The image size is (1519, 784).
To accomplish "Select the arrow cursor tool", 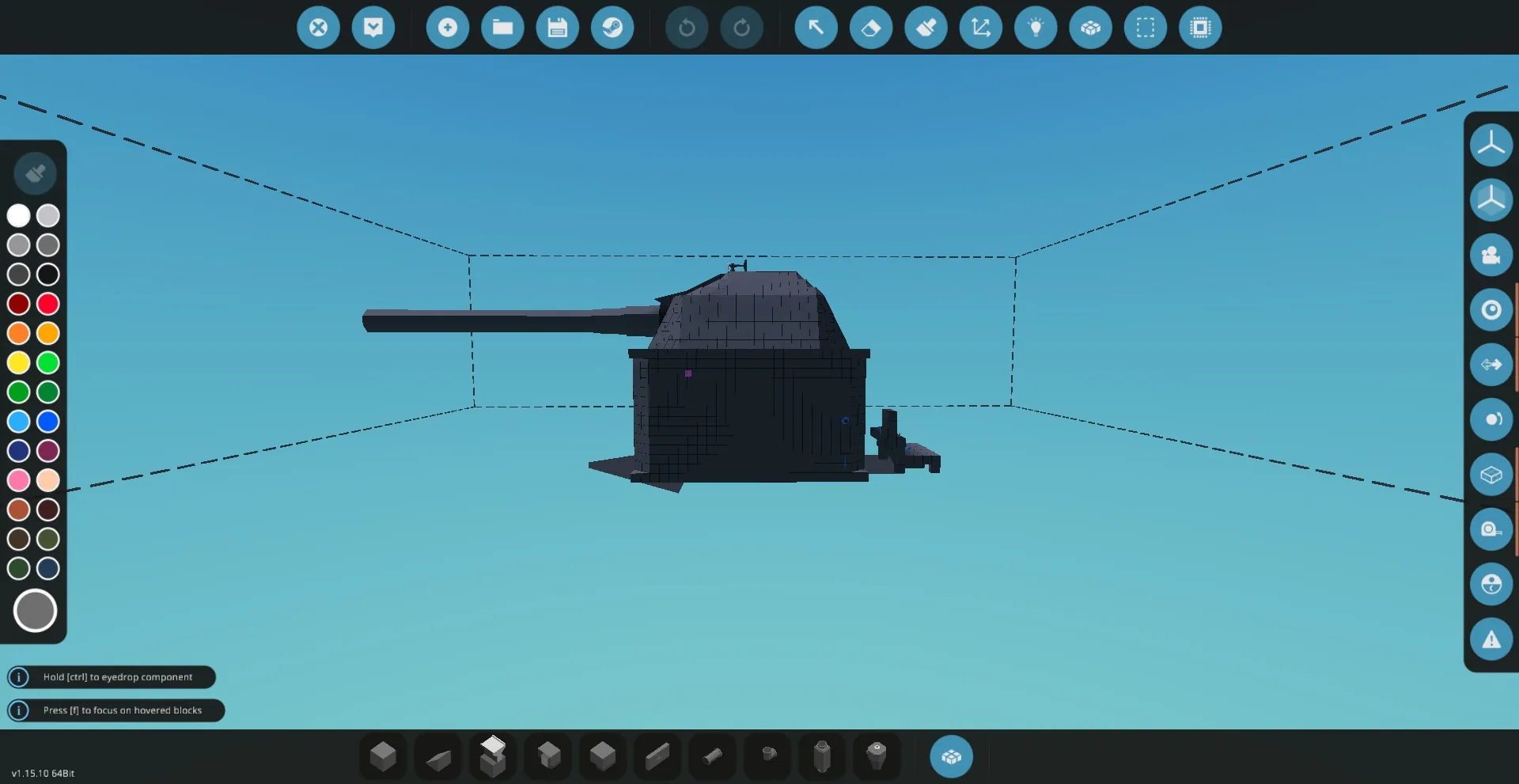I will click(816, 28).
